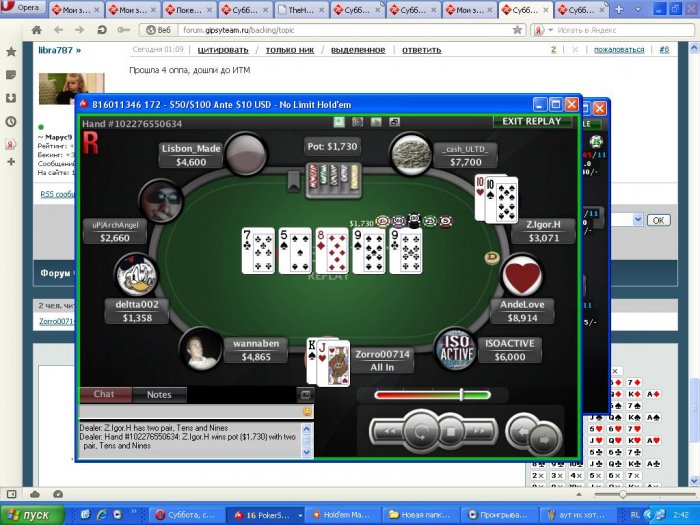Screen dimensions: 700x525
Task: Open Opera bookmarks sidebar star
Action: (x=11, y=52)
